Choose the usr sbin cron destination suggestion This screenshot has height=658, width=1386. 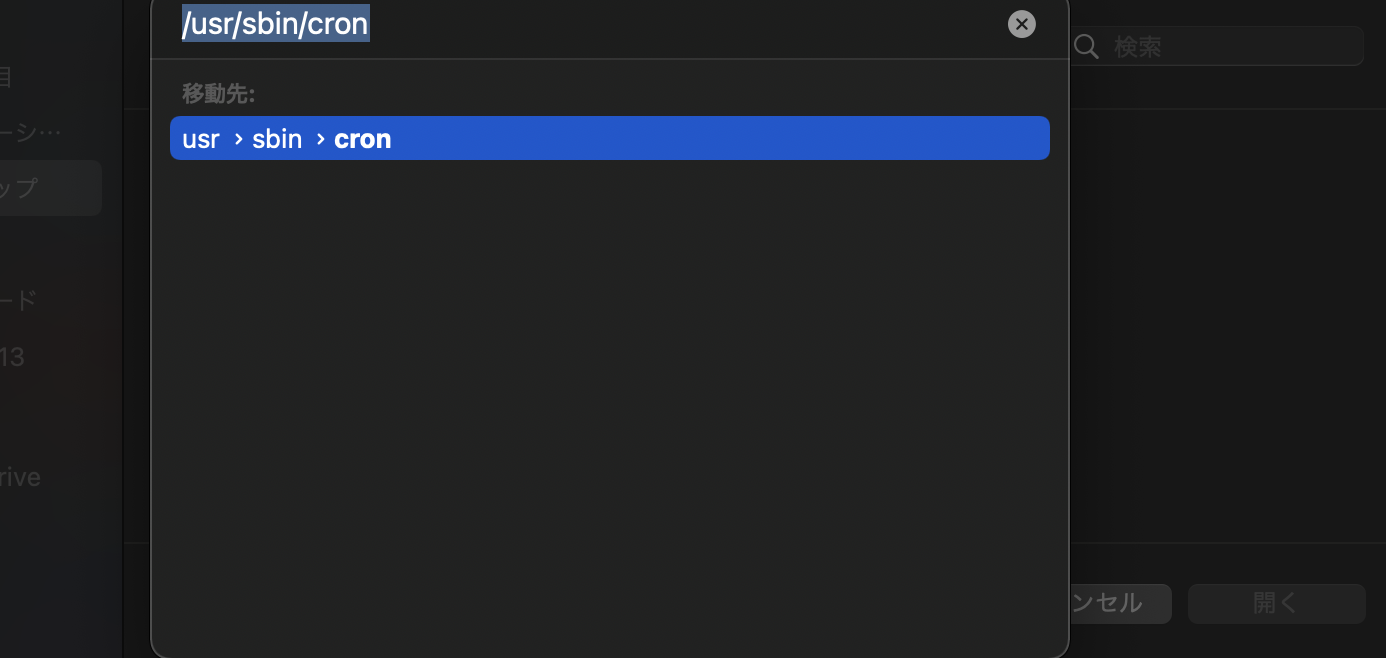tap(610, 138)
